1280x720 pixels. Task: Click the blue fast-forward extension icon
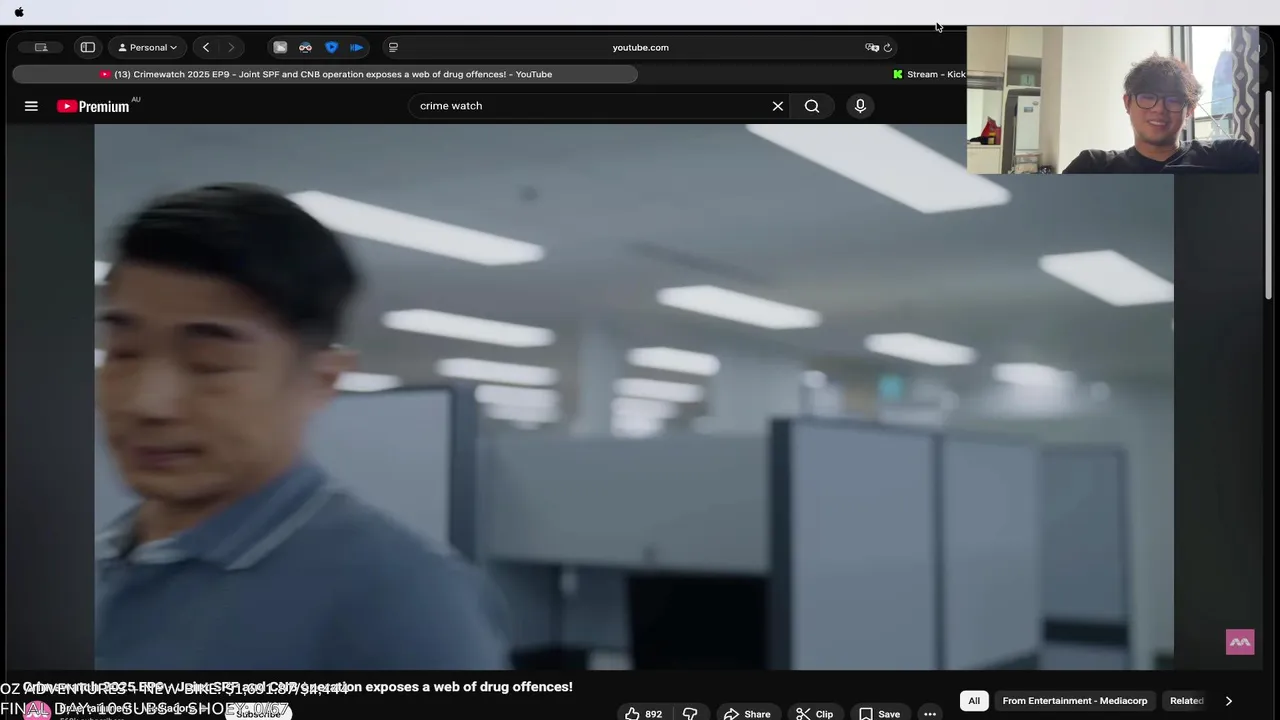point(357,47)
